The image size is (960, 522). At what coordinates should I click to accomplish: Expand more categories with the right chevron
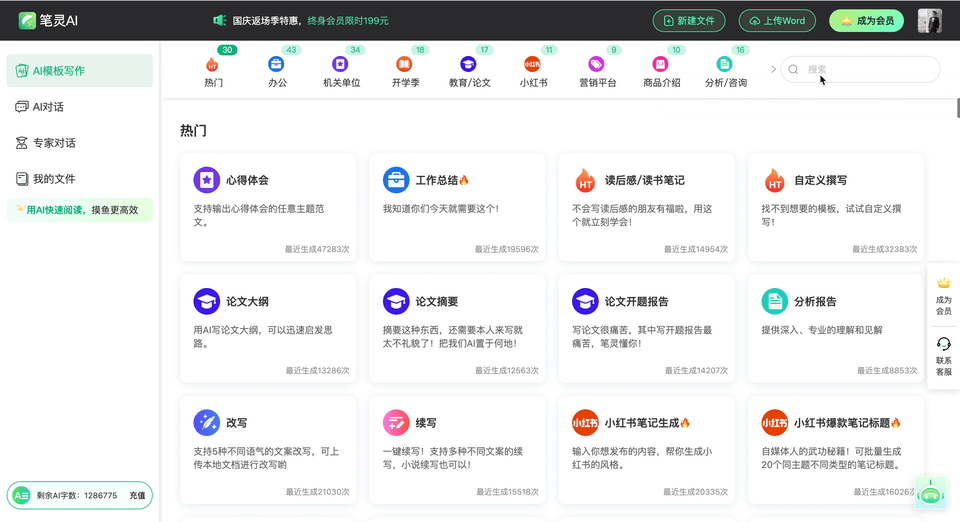point(773,69)
